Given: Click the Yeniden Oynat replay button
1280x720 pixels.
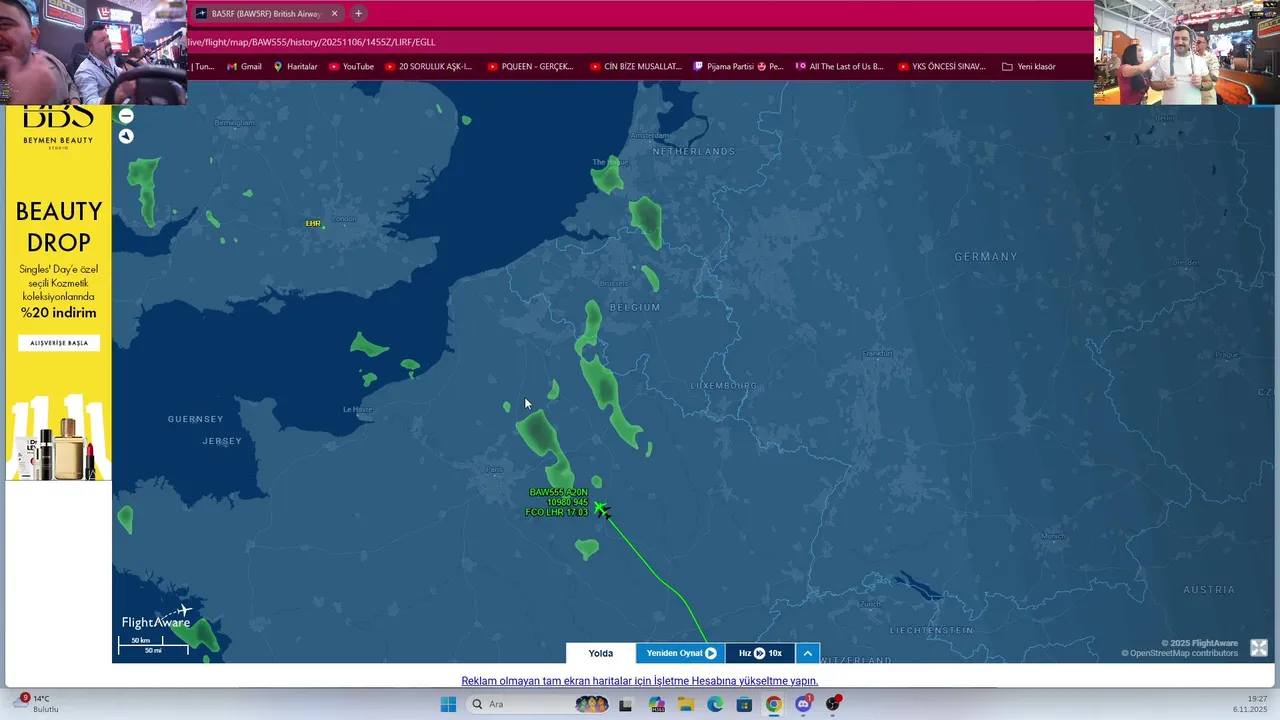Looking at the screenshot, I should point(681,653).
